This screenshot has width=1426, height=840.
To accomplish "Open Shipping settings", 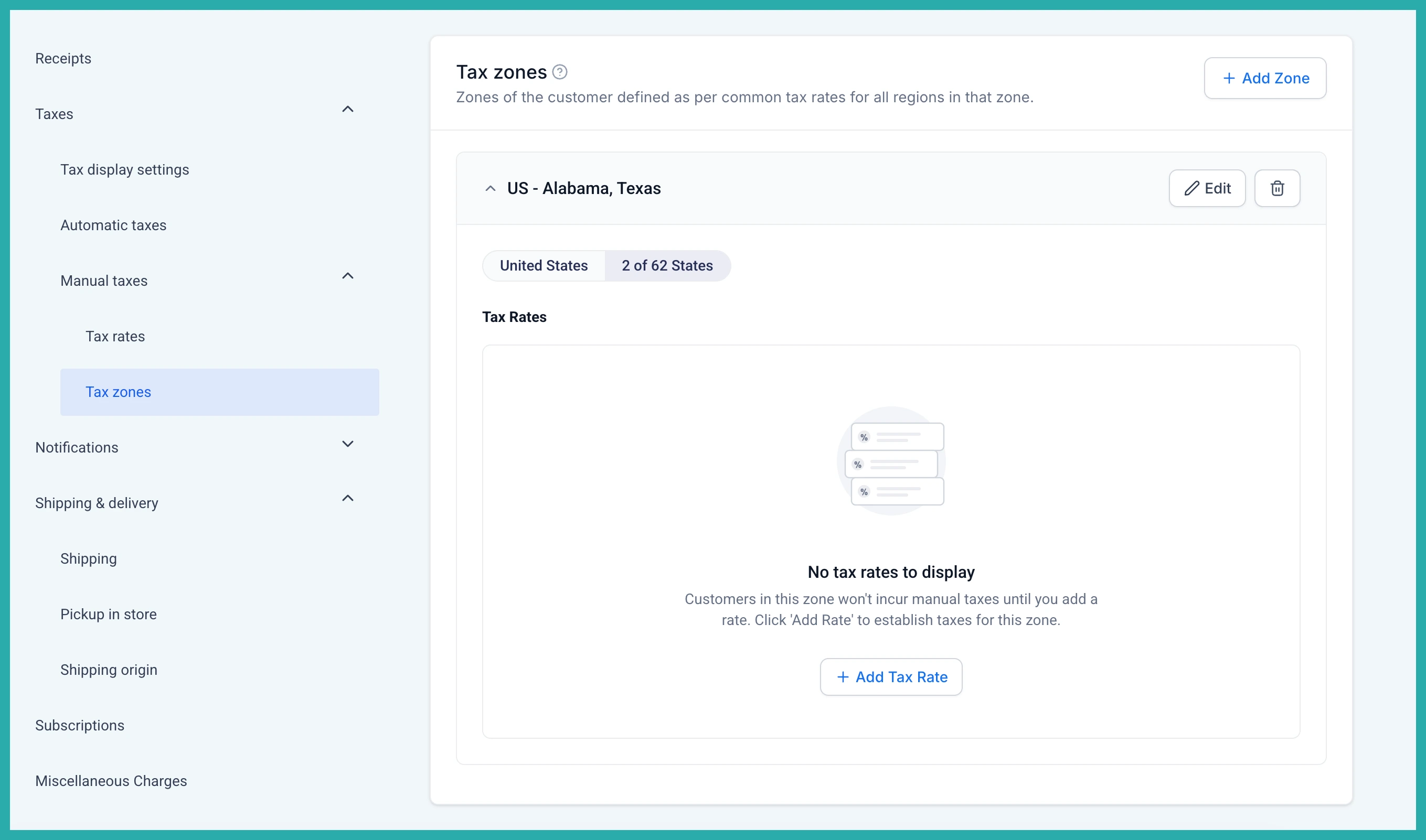I will tap(88, 558).
